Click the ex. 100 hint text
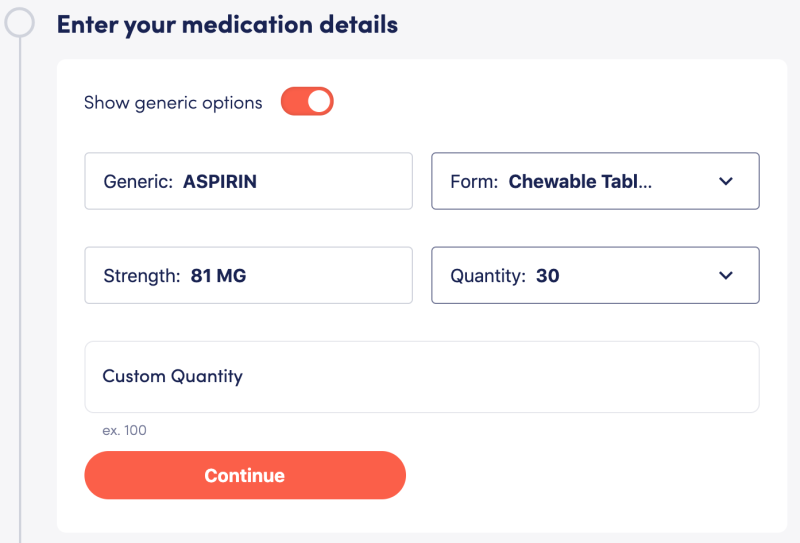 point(124,430)
